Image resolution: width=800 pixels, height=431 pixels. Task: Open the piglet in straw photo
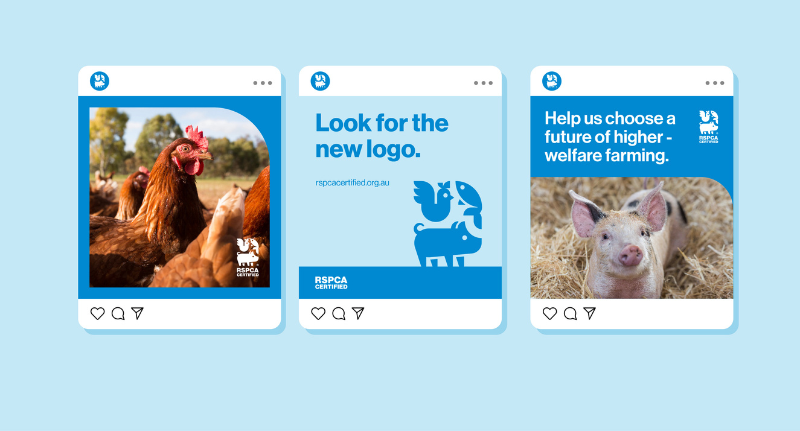tap(632, 238)
